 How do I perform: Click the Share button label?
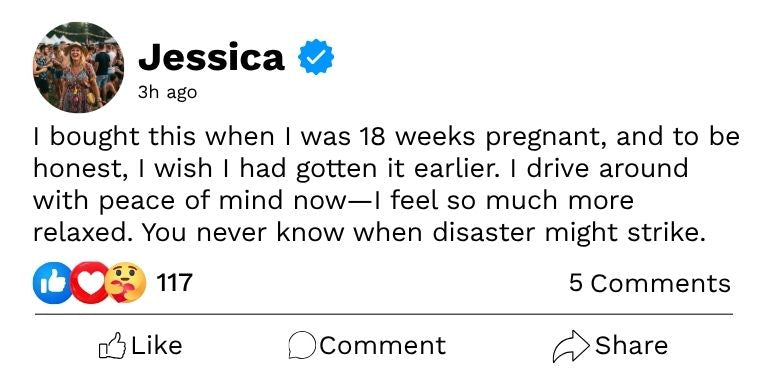tap(631, 345)
